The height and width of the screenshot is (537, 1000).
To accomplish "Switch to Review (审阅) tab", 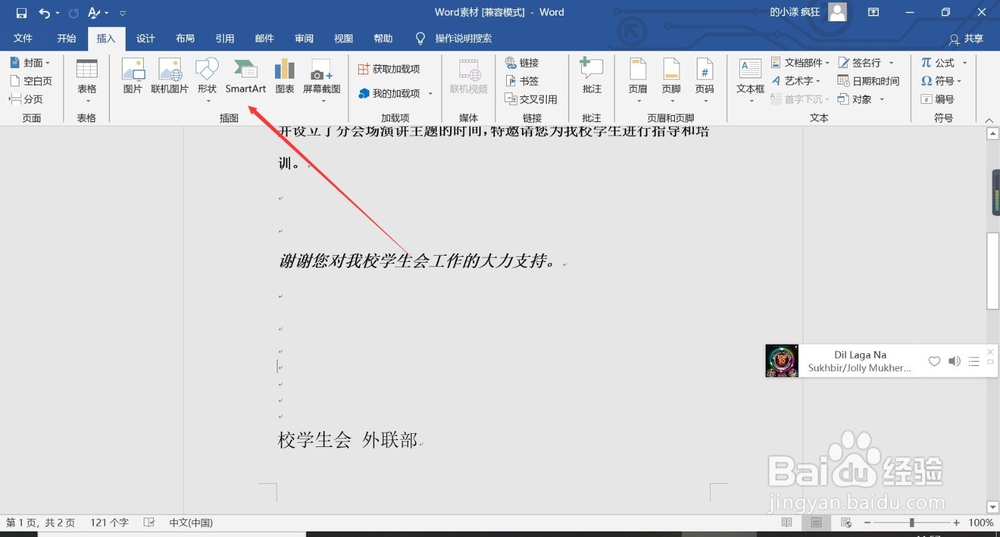I will pos(304,38).
